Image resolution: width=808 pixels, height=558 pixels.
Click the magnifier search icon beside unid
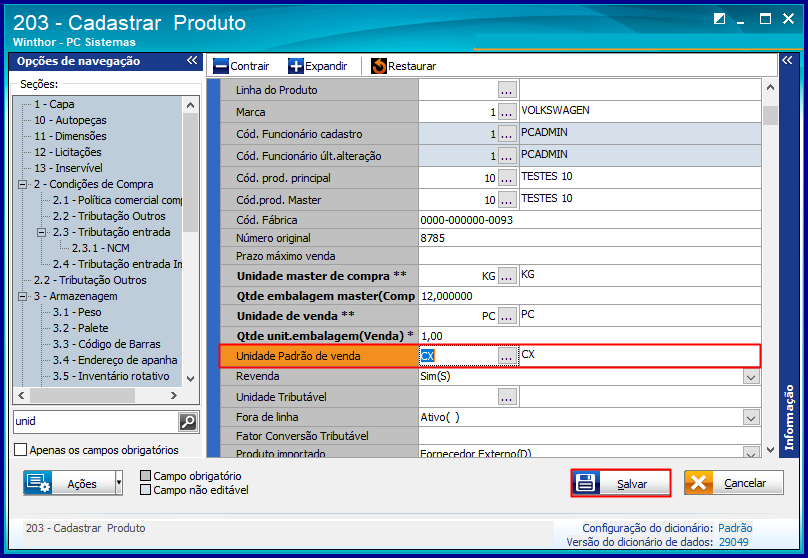188,422
